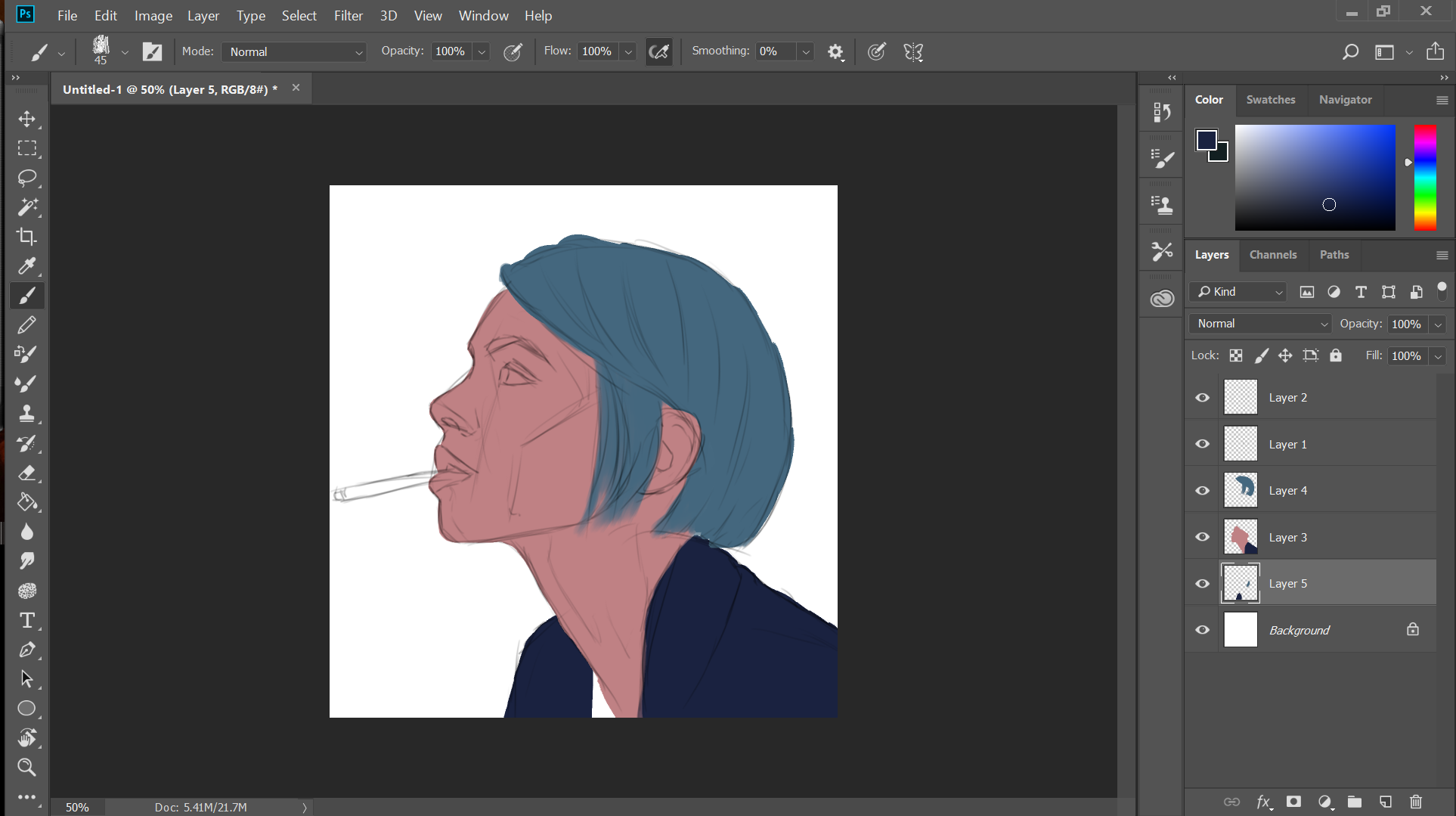Image resolution: width=1456 pixels, height=816 pixels.
Task: Pick the Eyedropper tool
Action: tap(27, 266)
